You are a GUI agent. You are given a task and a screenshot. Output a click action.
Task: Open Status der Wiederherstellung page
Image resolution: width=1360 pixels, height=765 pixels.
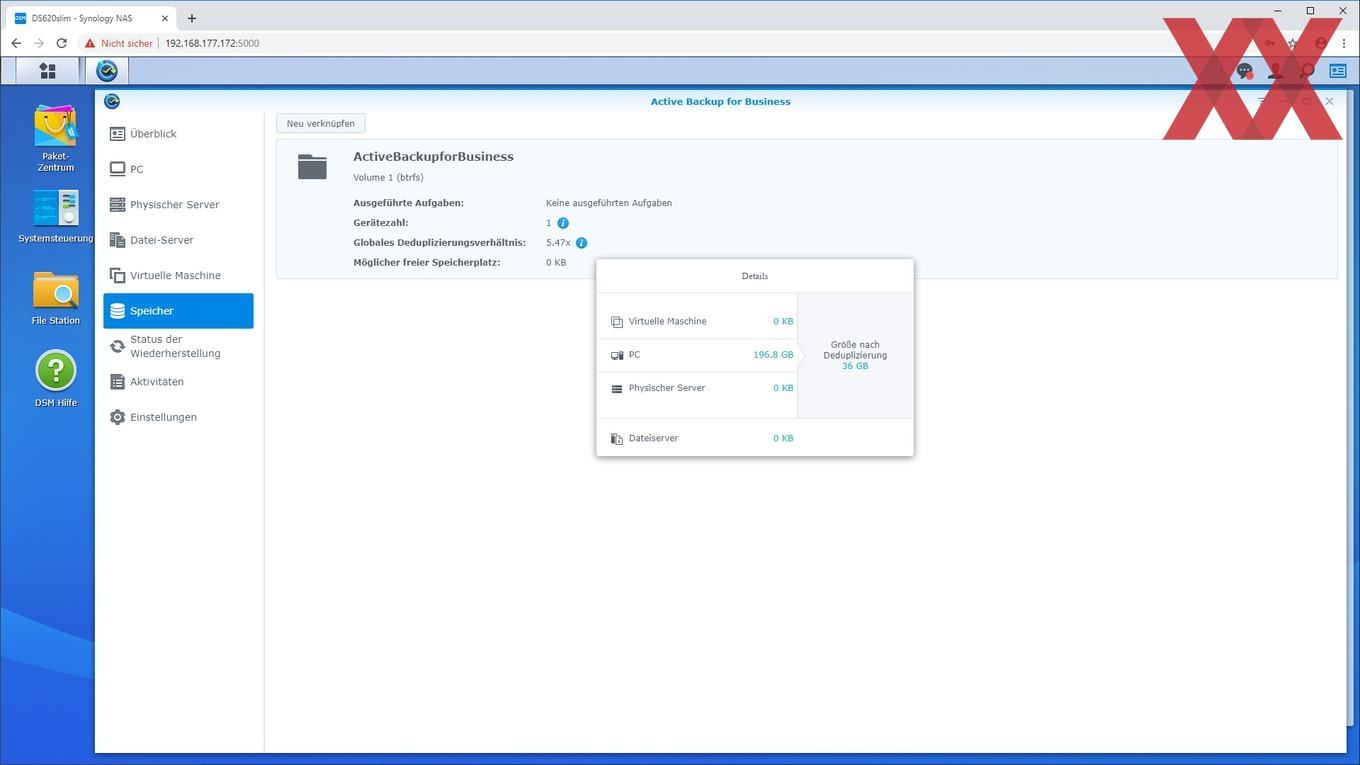(x=178, y=346)
